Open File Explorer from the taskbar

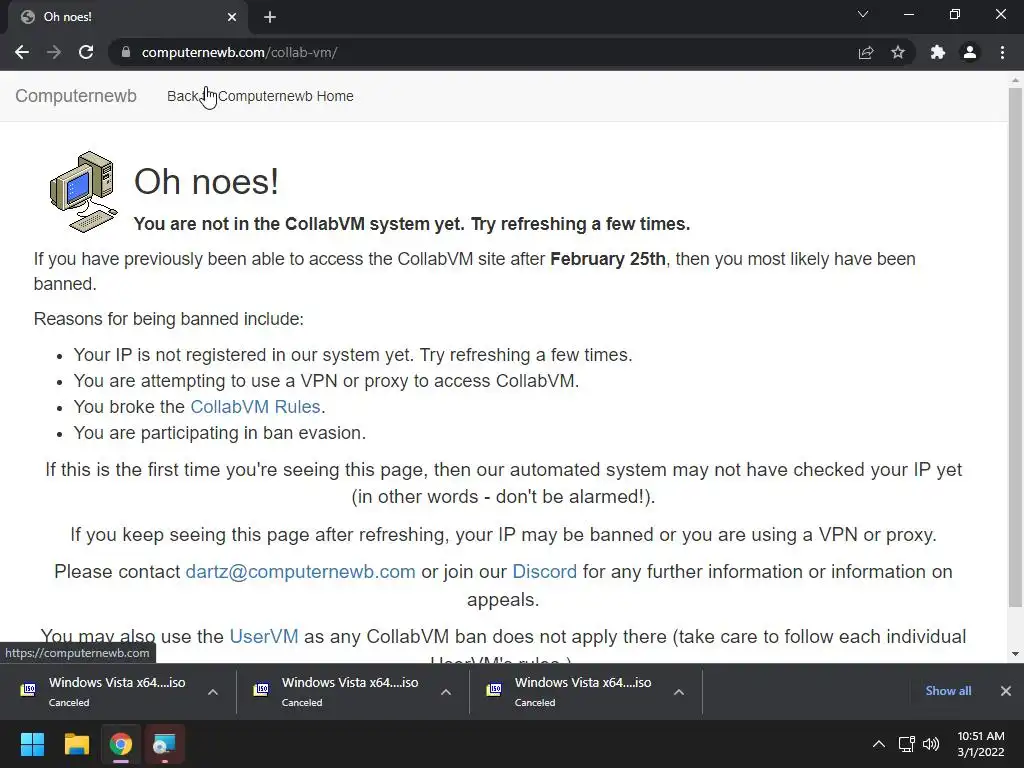[x=76, y=744]
